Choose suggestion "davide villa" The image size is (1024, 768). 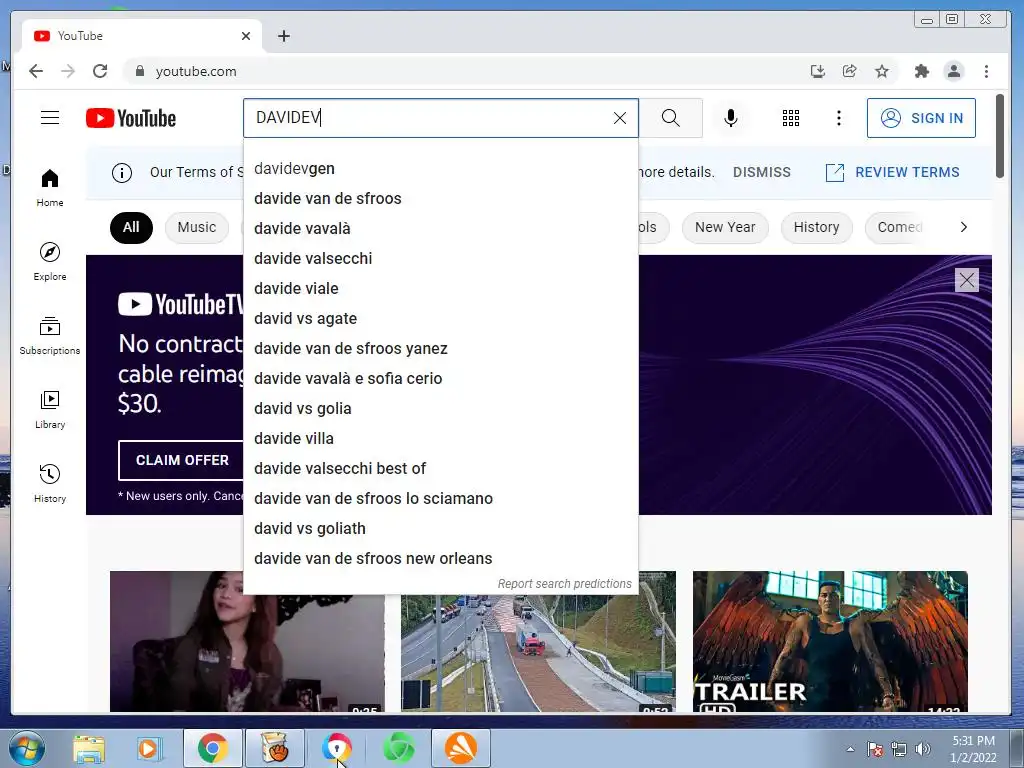tap(441, 439)
